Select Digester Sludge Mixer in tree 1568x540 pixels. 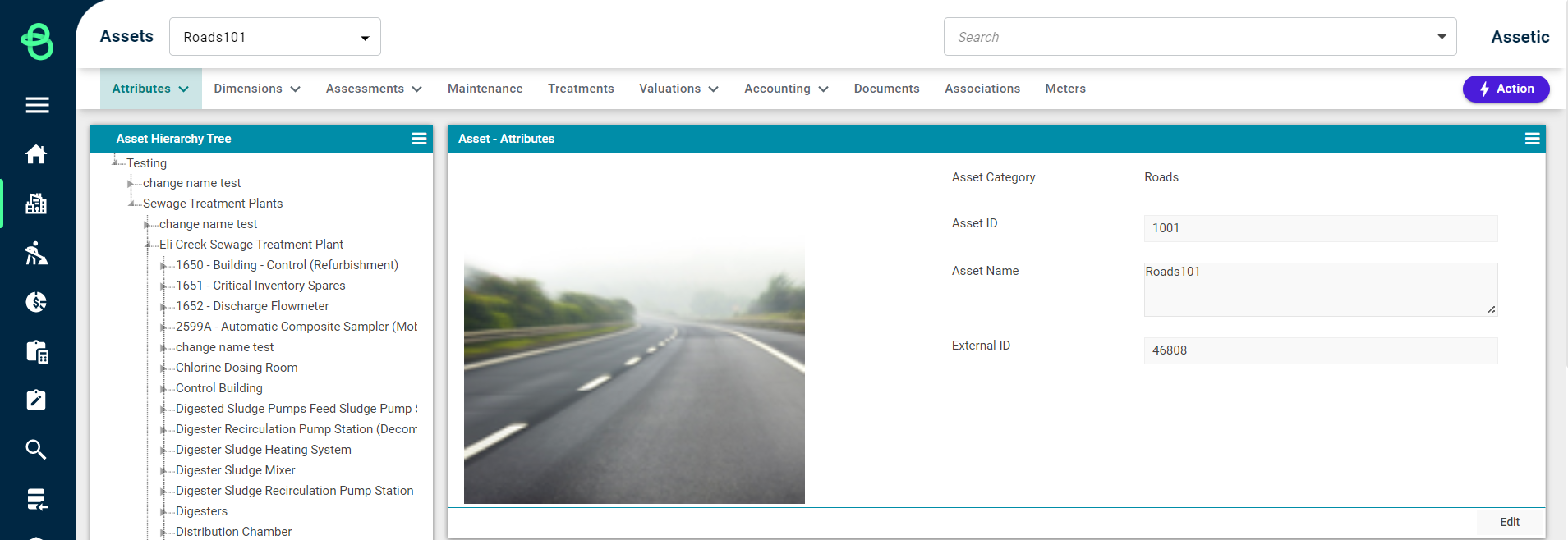point(236,470)
